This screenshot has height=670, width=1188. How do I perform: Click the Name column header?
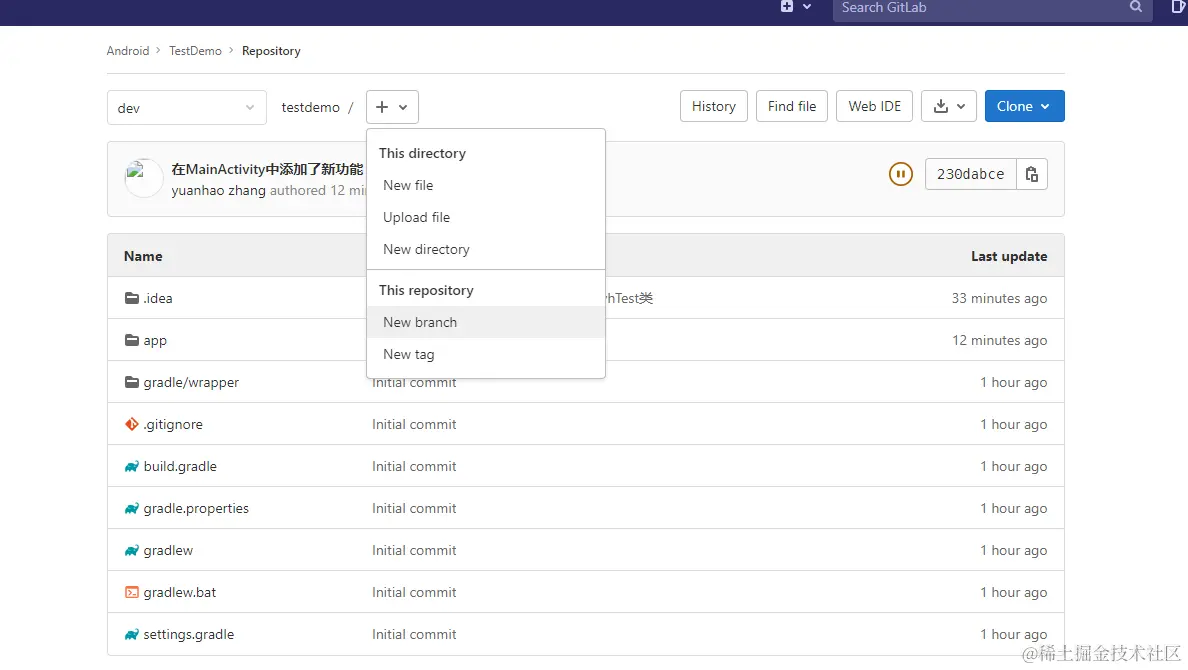pos(143,256)
